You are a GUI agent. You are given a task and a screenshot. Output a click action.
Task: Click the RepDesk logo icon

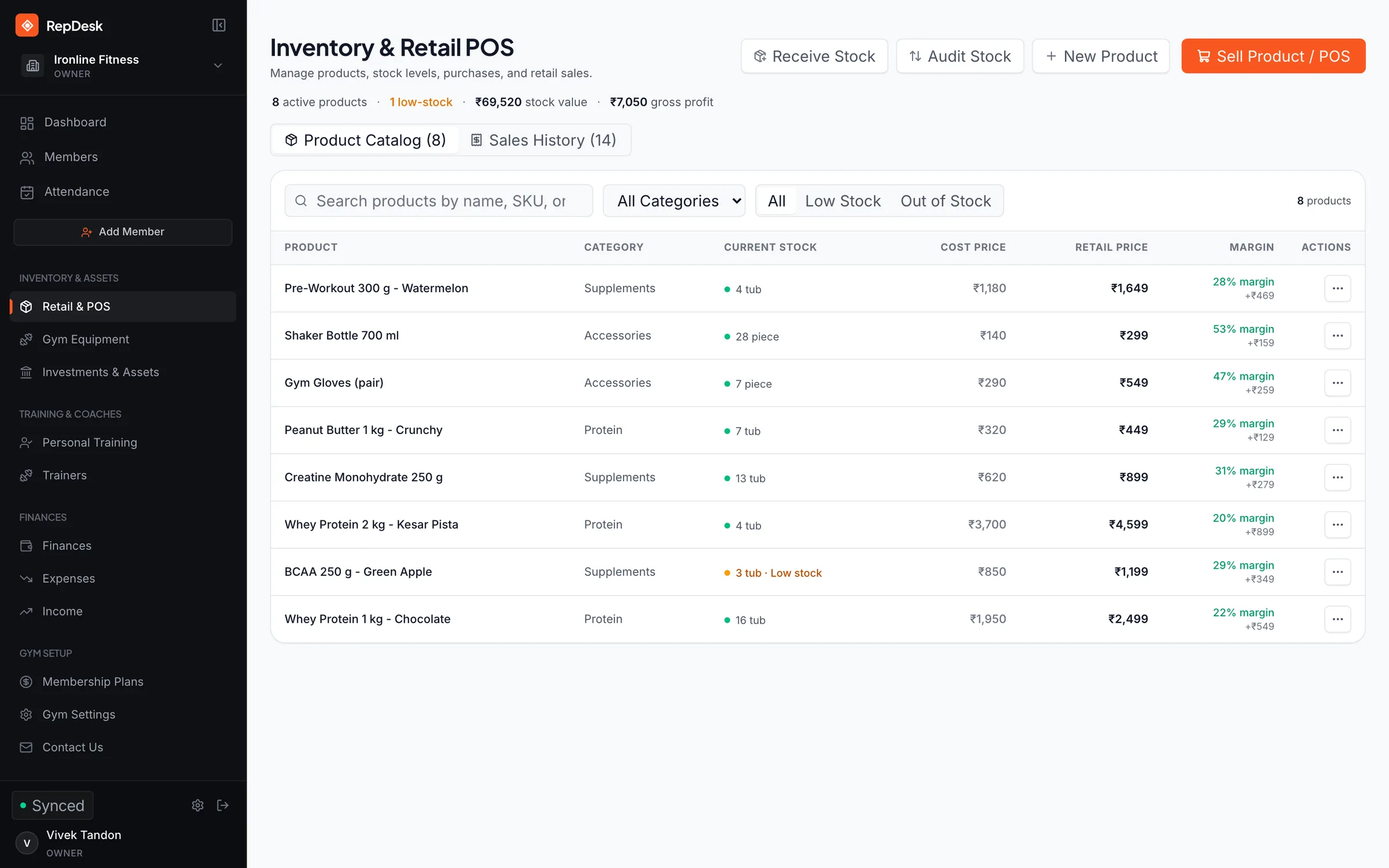point(27,25)
